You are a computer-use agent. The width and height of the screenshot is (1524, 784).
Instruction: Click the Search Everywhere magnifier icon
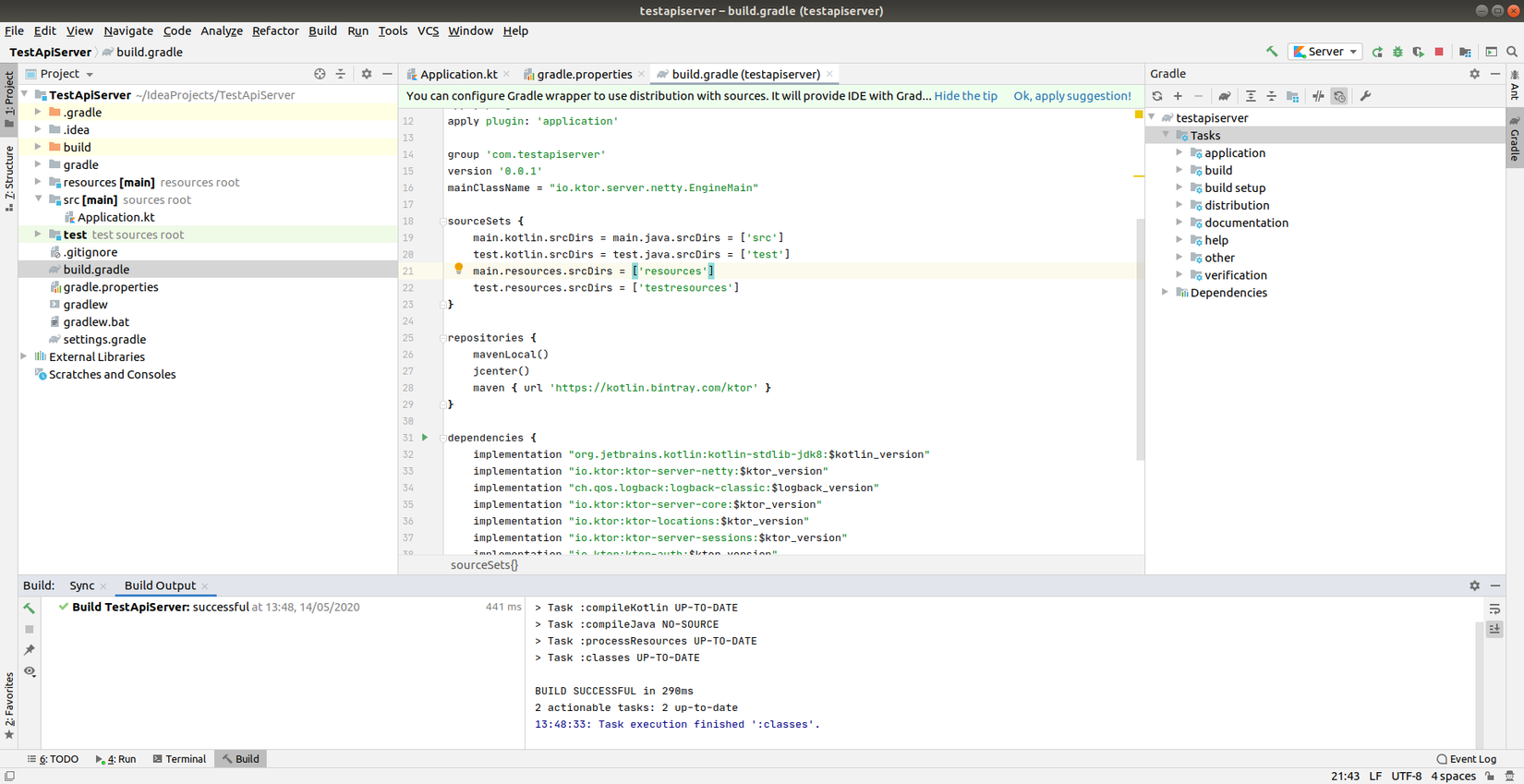tap(1512, 52)
